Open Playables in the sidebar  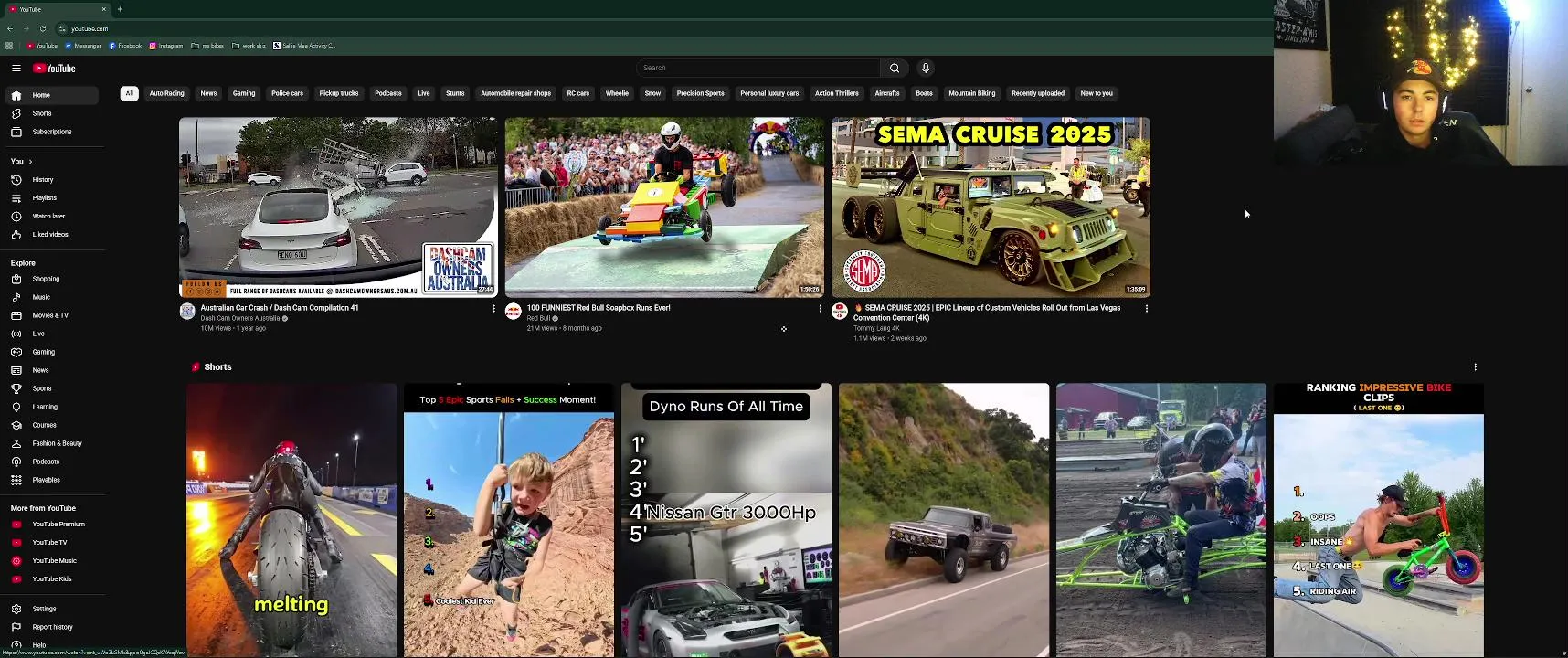(53, 480)
